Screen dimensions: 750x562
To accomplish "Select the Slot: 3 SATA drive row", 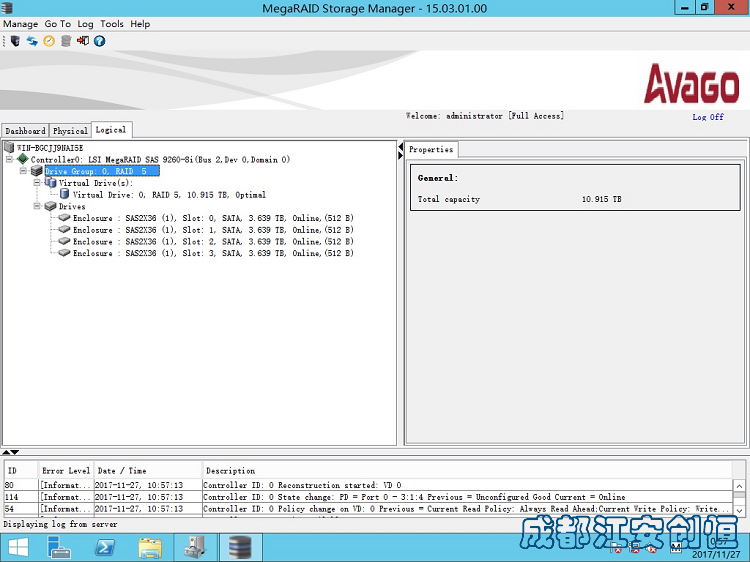I will 213,253.
